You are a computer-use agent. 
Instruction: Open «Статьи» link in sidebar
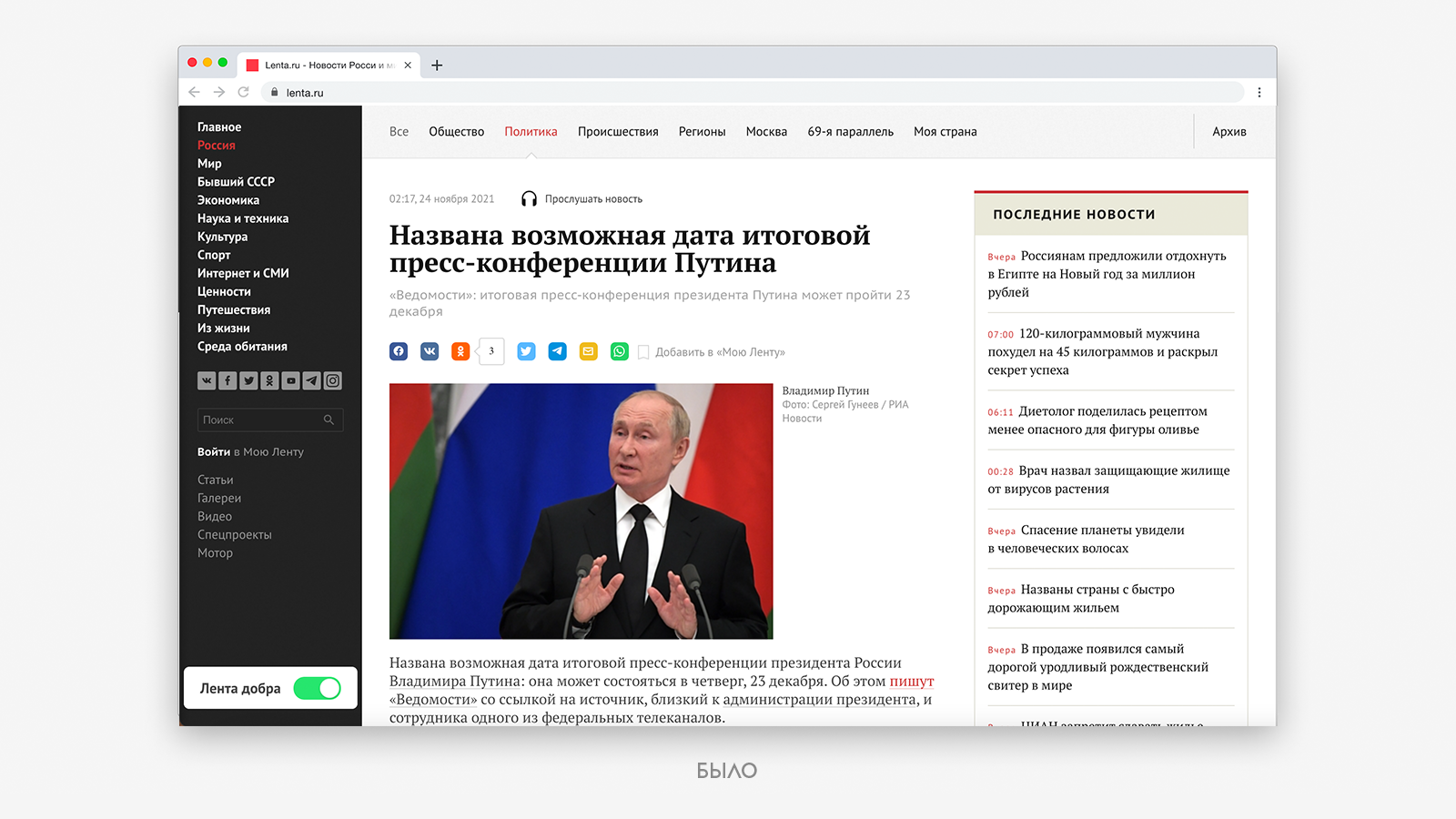click(216, 480)
